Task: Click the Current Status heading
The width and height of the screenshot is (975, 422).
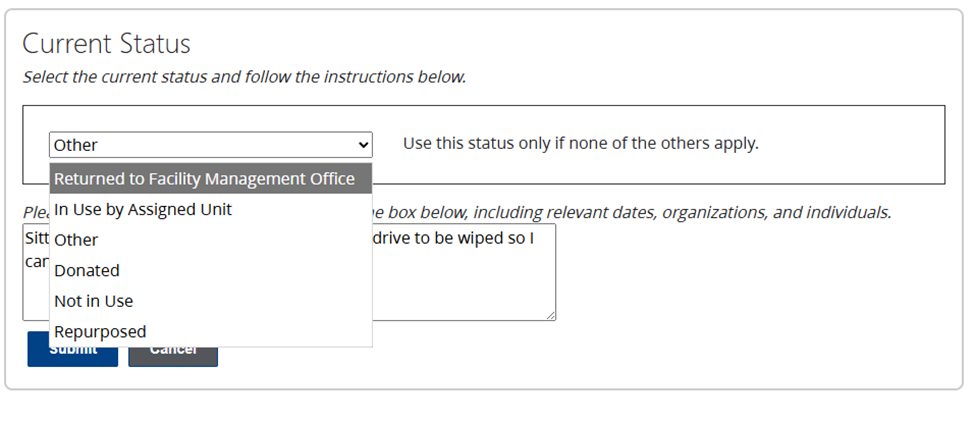Action: point(106,44)
